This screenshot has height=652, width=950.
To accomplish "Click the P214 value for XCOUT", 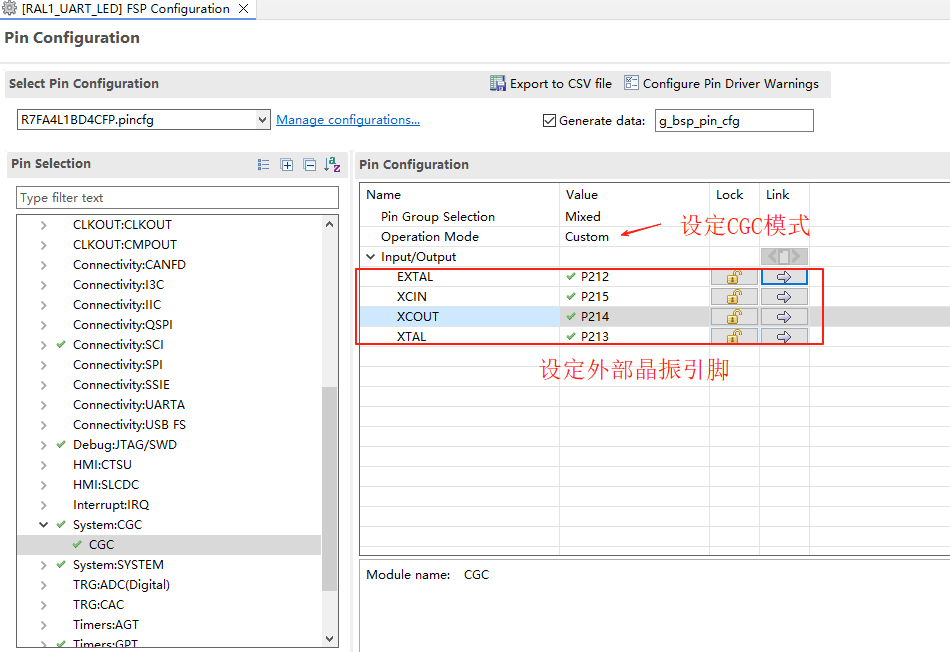I will click(x=594, y=317).
